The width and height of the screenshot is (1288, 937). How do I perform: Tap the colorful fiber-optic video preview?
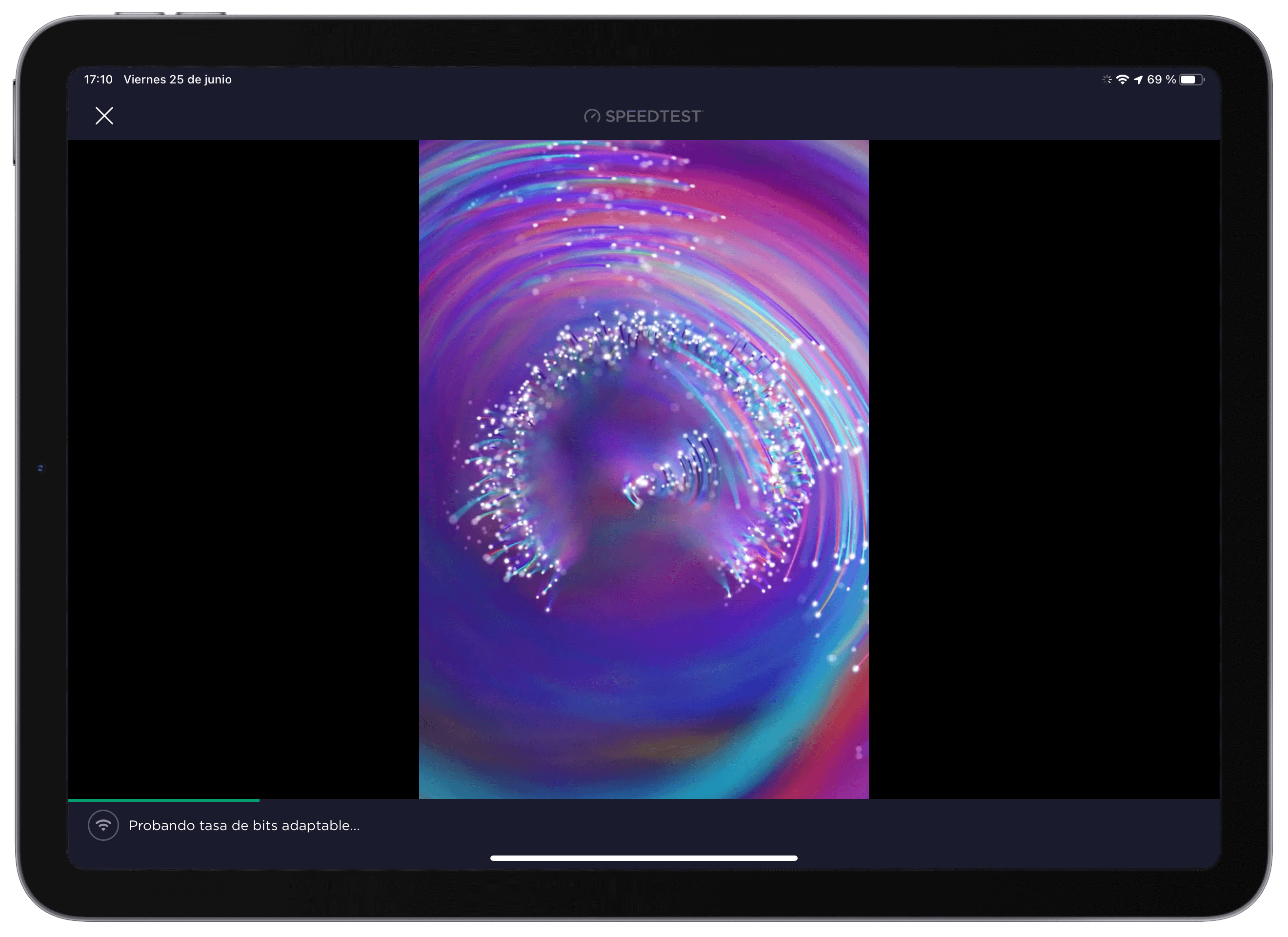coord(644,469)
